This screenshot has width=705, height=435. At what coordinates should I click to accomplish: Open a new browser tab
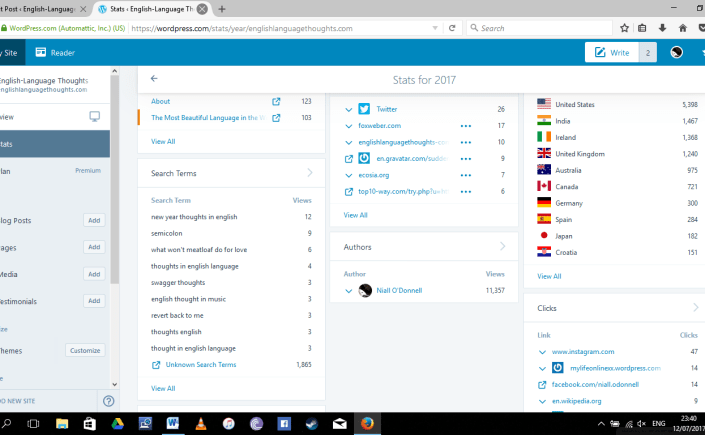coord(221,8)
